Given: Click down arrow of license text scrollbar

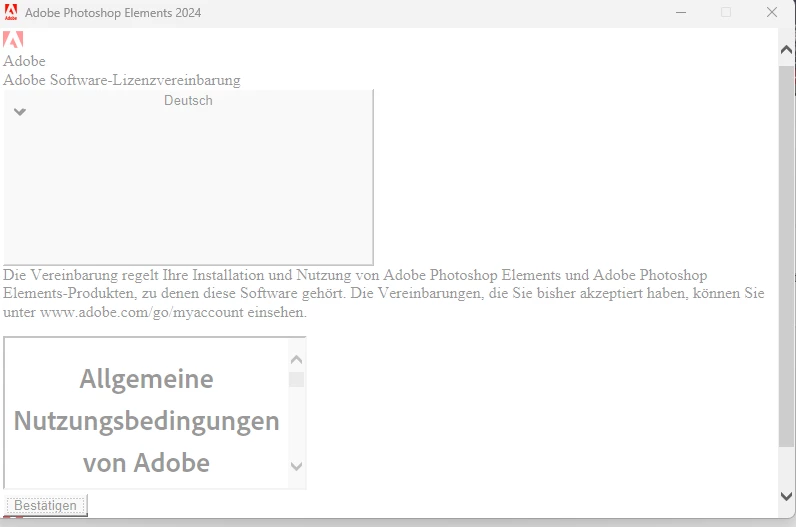Looking at the screenshot, I should pyautogui.click(x=296, y=466).
